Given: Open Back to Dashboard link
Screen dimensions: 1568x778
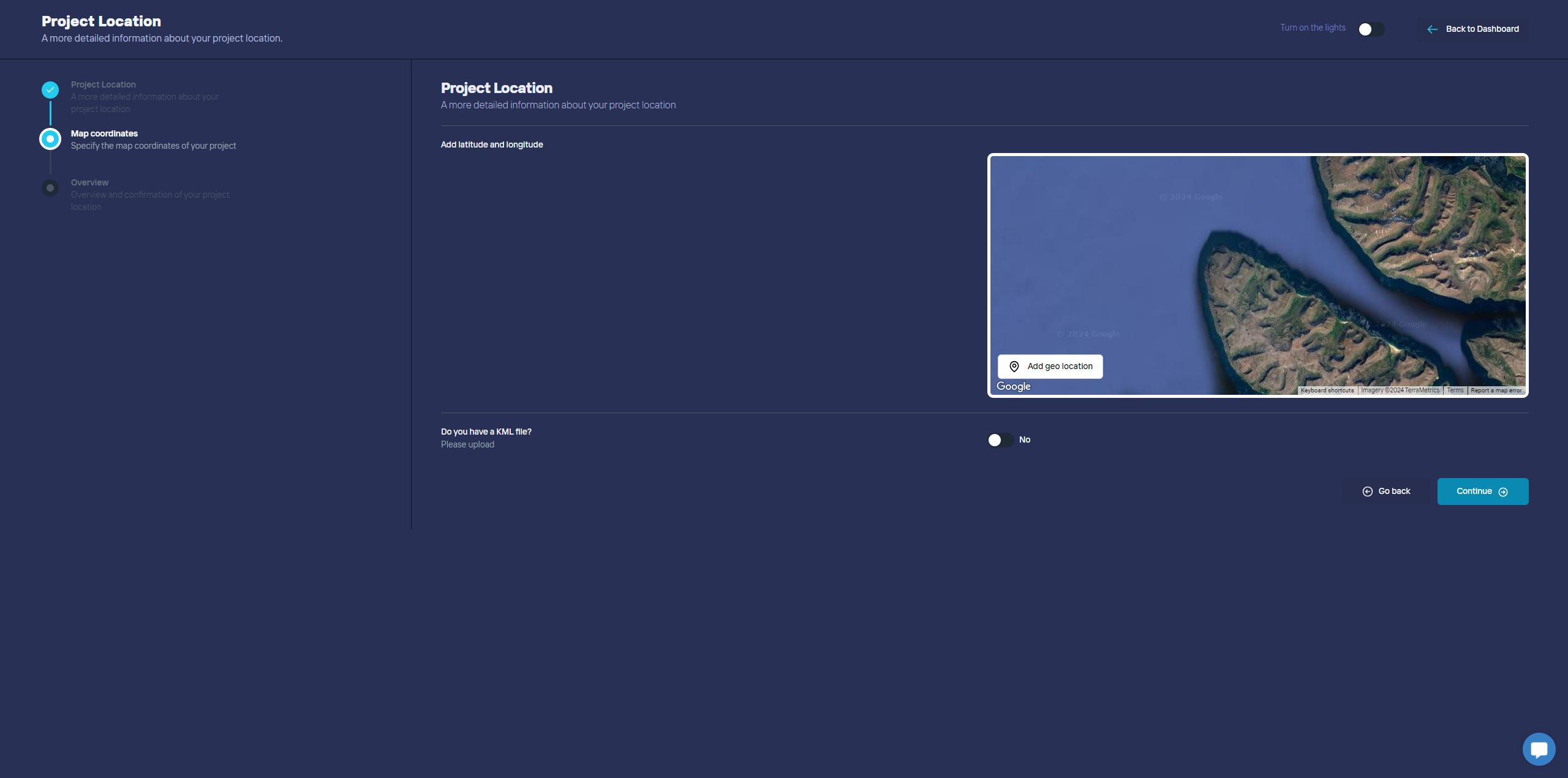Looking at the screenshot, I should (1482, 29).
